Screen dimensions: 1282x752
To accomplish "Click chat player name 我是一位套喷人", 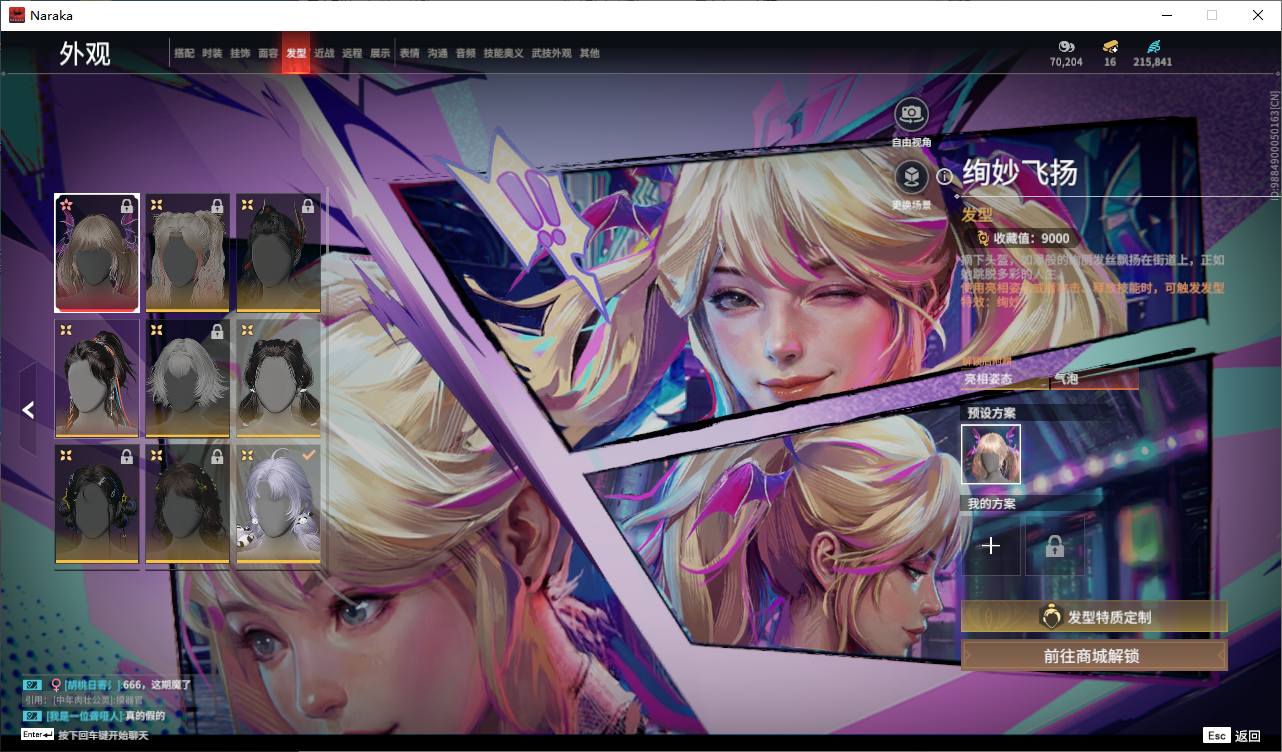I will (86, 715).
